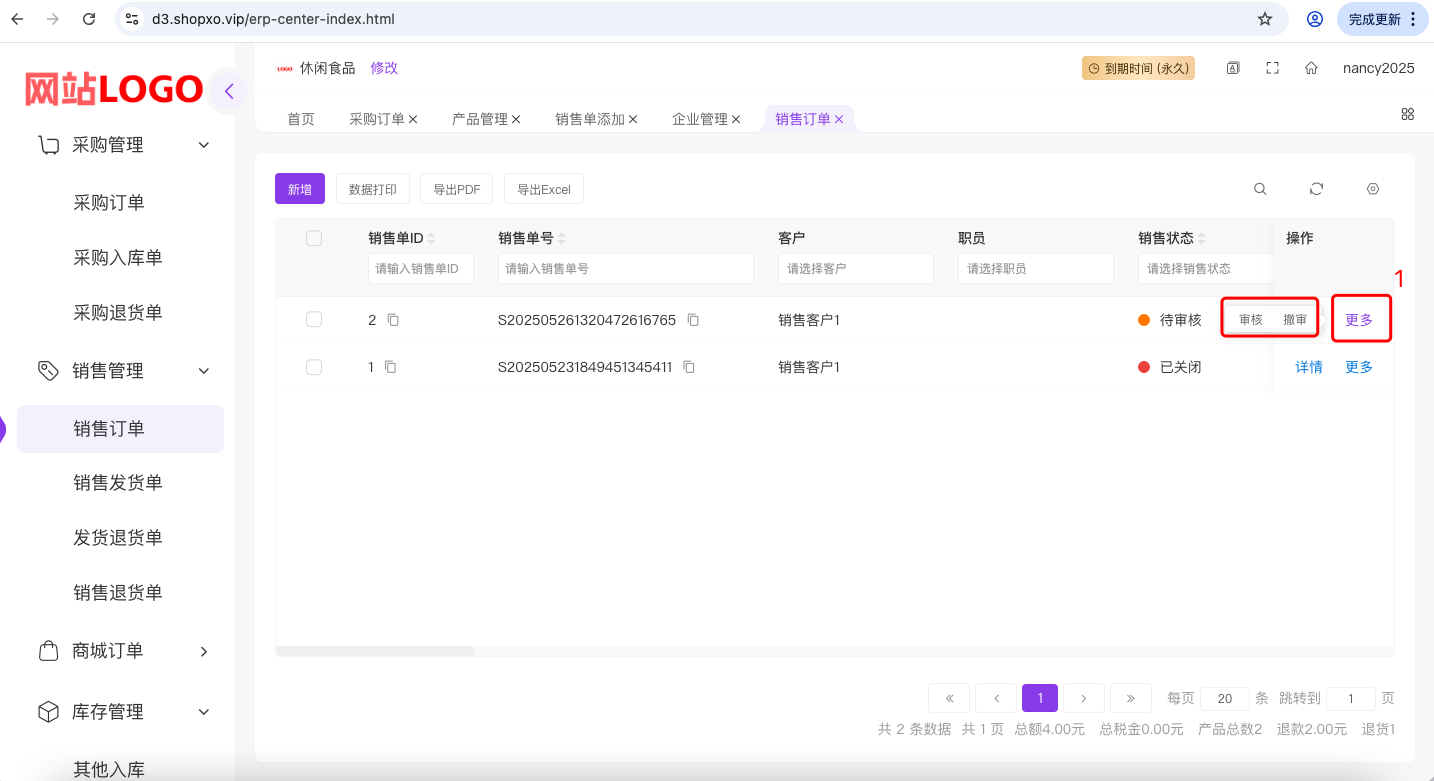Close the 销售单添加 tab
1434x781 pixels.
click(x=633, y=119)
